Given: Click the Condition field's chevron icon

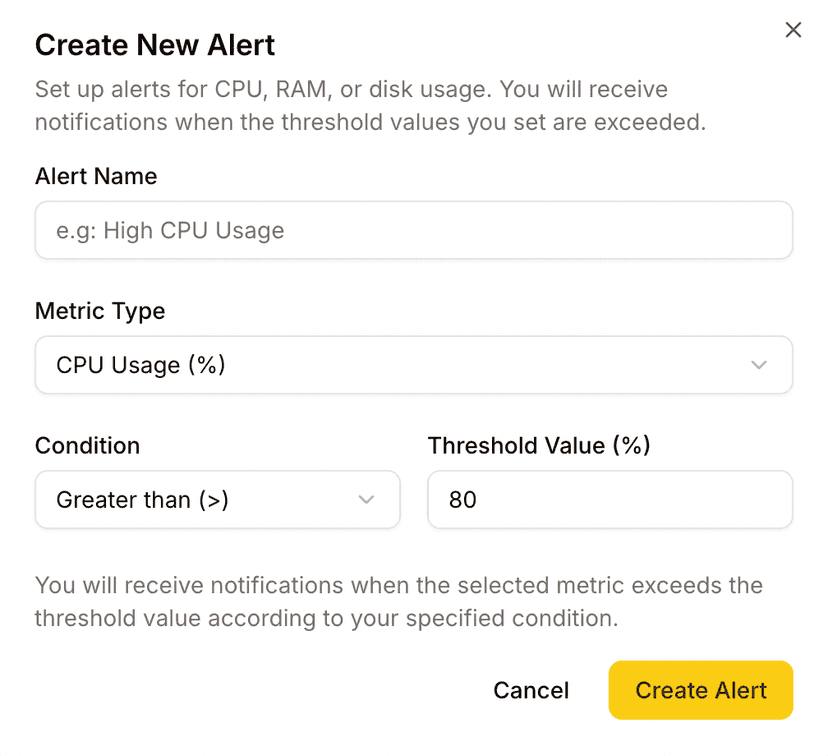Looking at the screenshot, I should (367, 500).
